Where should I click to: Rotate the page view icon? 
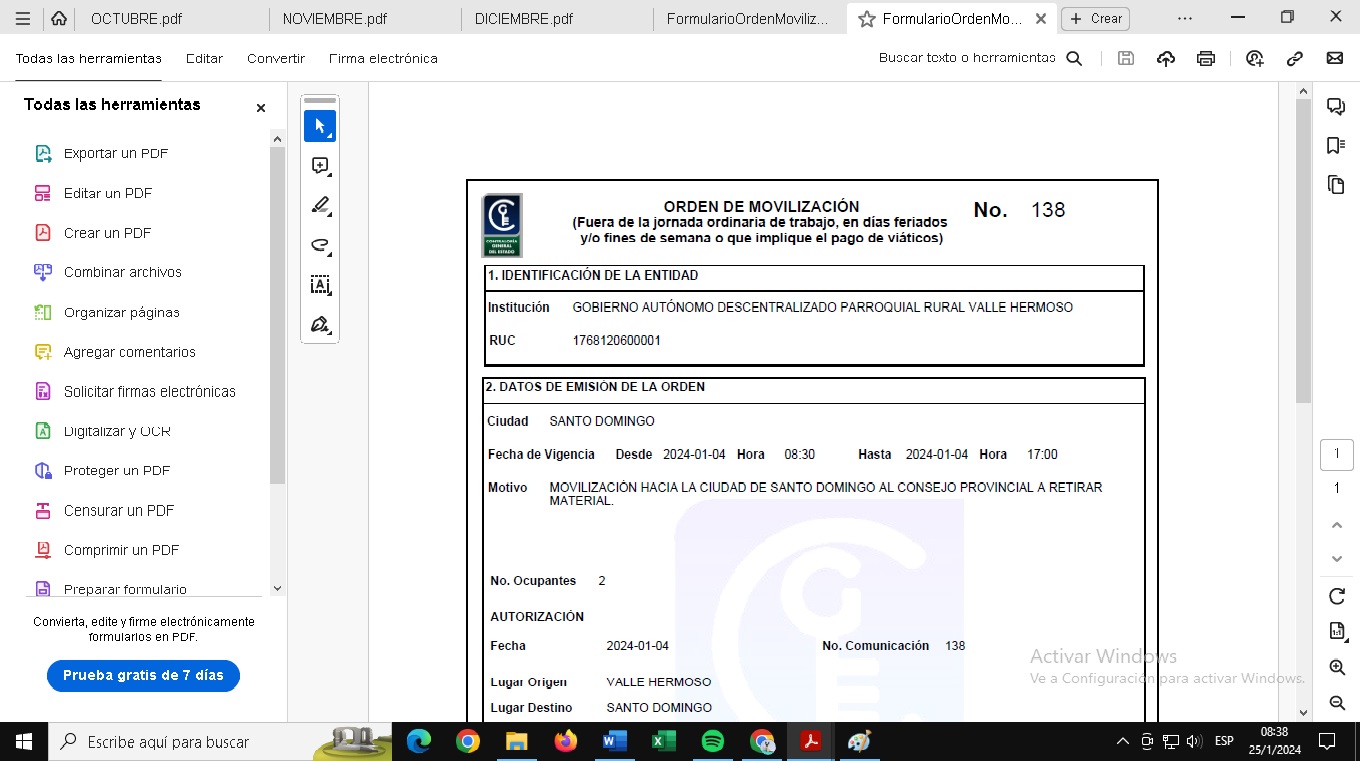pyautogui.click(x=1336, y=596)
